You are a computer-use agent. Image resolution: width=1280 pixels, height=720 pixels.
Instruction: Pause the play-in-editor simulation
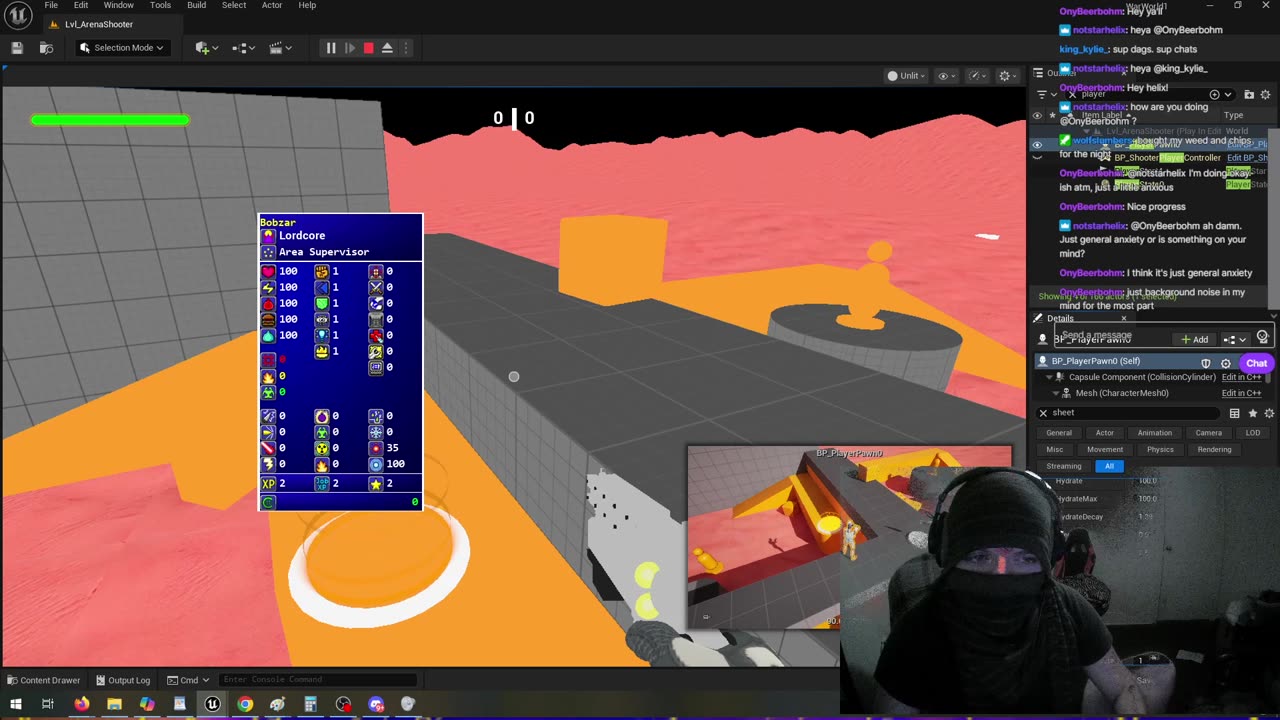tap(331, 48)
